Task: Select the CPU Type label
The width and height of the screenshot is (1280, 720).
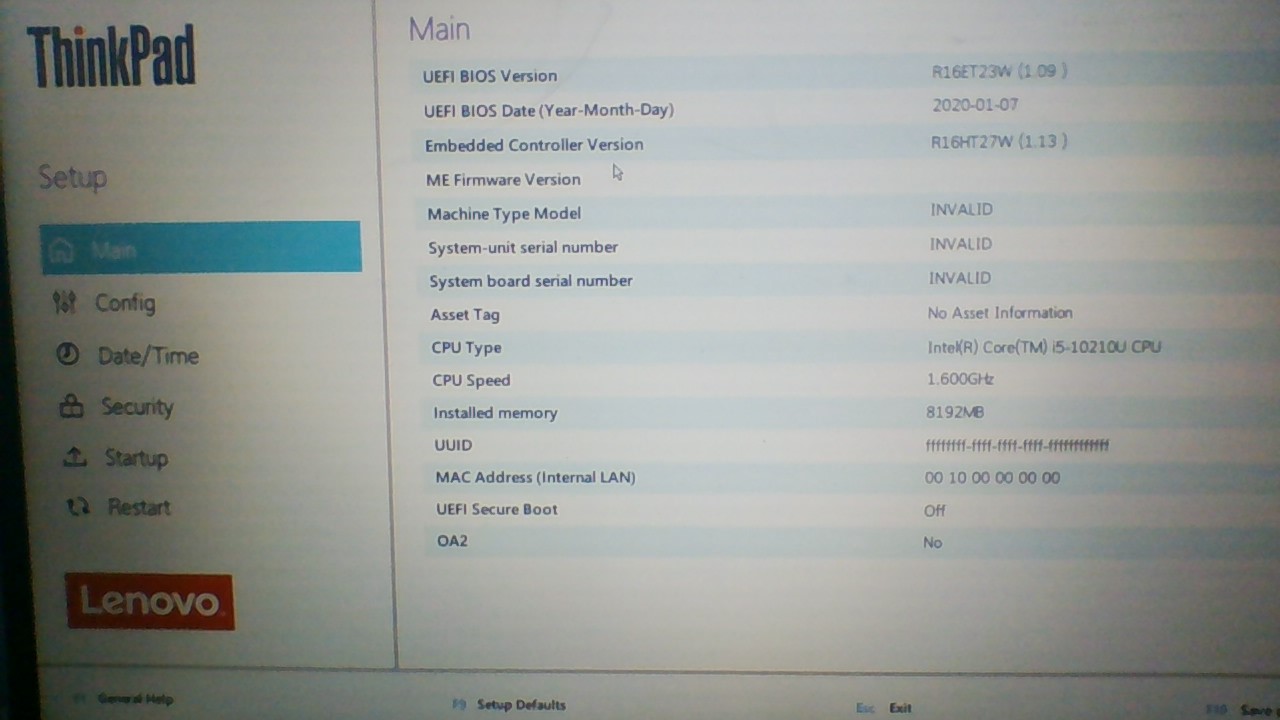Action: (467, 348)
